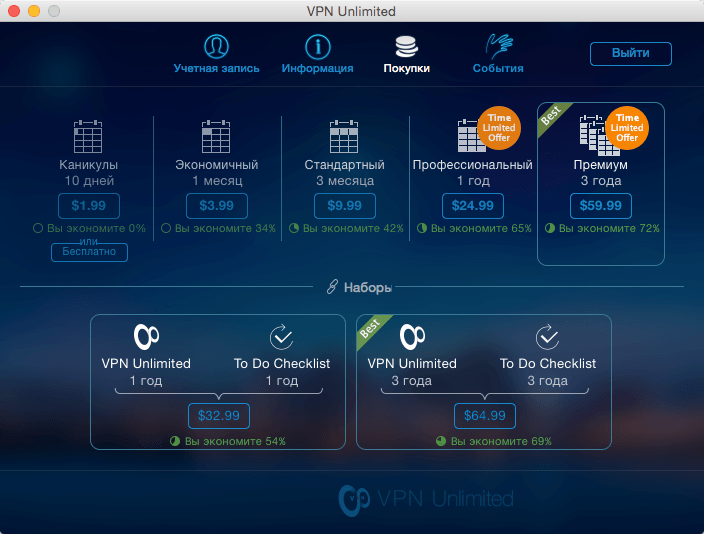The height and width of the screenshot is (534, 704).
Task: Click the 'Каникулы' plan title
Action: 88,165
